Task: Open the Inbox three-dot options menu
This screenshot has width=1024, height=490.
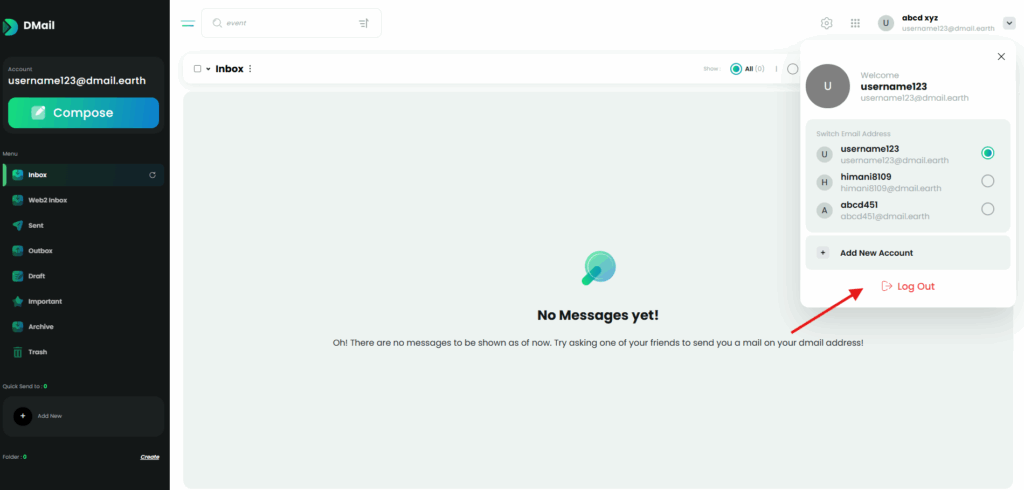Action: pos(250,69)
